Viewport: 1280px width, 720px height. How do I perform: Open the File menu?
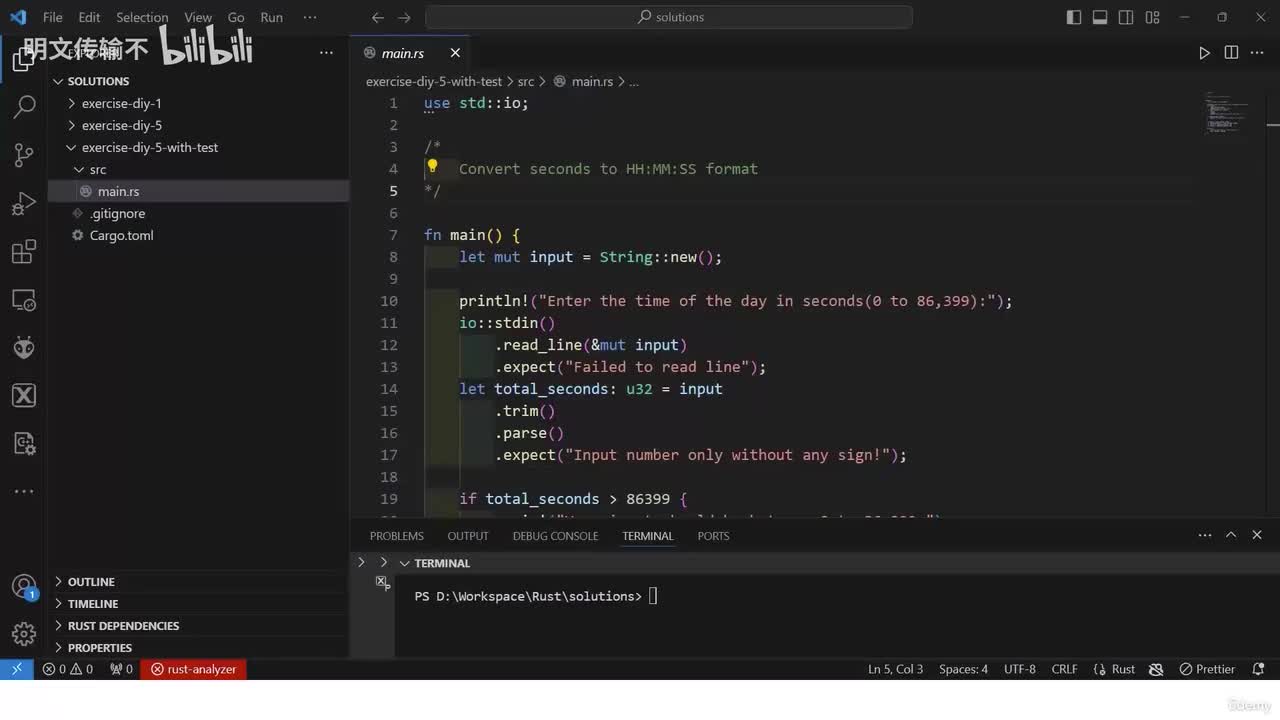53,17
